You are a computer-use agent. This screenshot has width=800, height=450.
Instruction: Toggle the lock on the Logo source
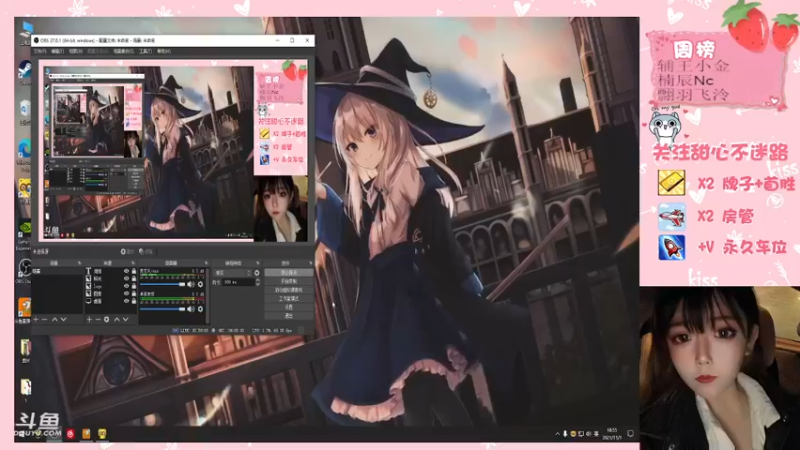pos(134,286)
